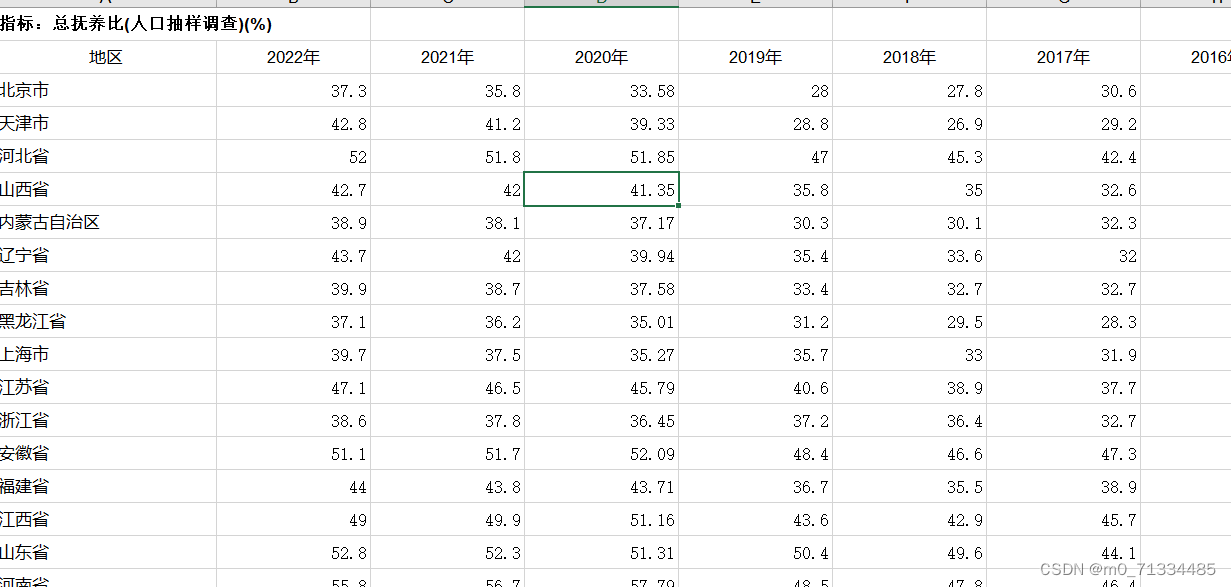Select the cell containing 北京市
The height and width of the screenshot is (587, 1231).
point(30,90)
